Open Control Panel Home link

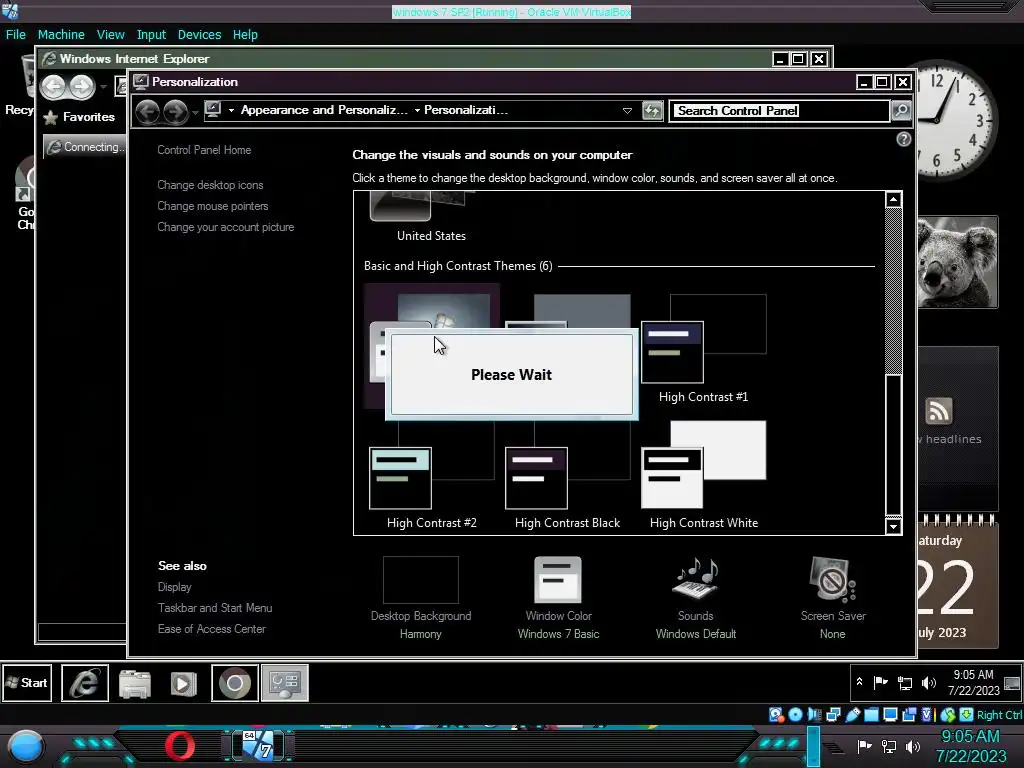coord(204,150)
